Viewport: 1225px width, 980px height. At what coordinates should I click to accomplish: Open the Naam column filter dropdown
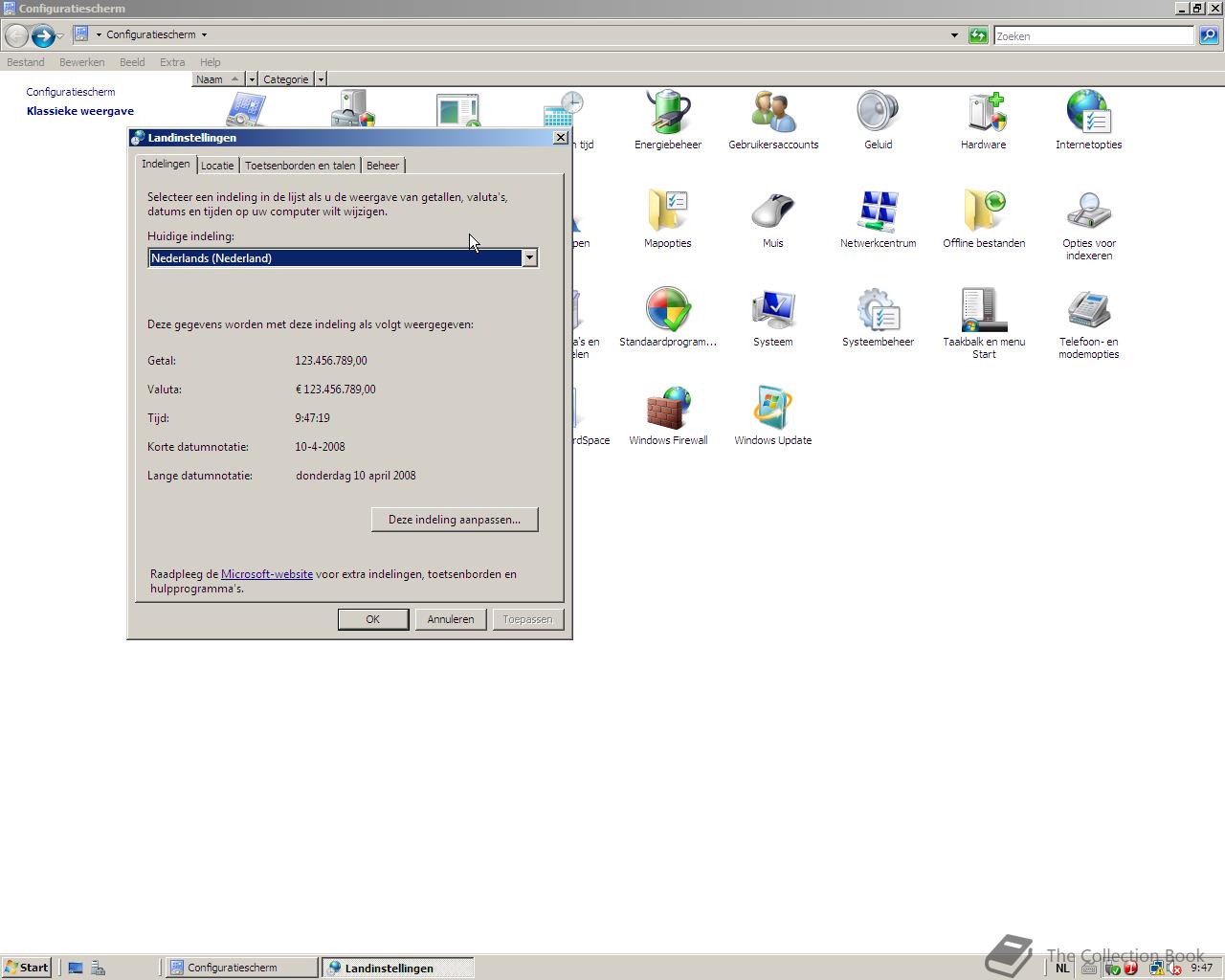[x=252, y=79]
